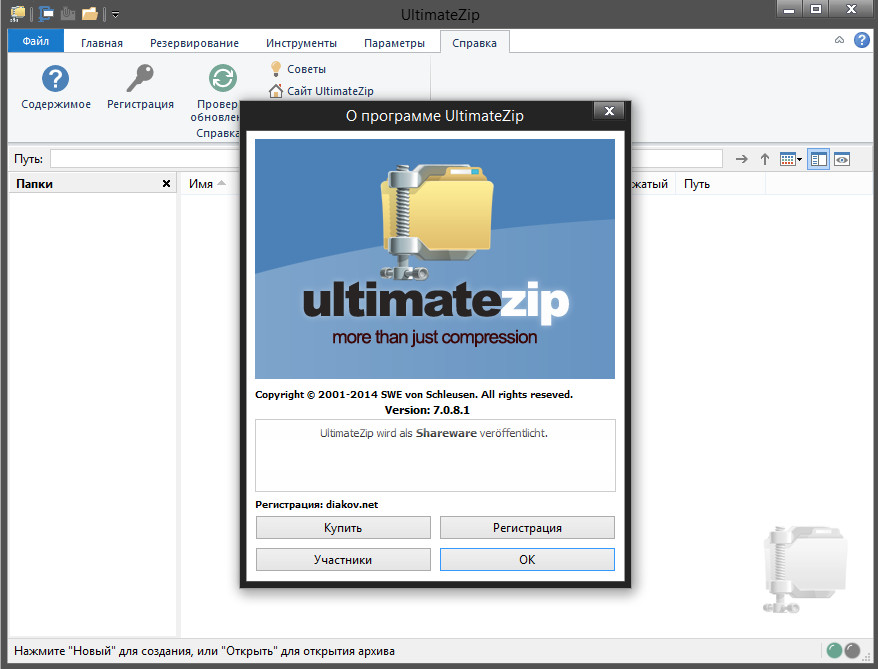Sort by the Имя column header
This screenshot has width=878, height=669.
click(x=201, y=184)
